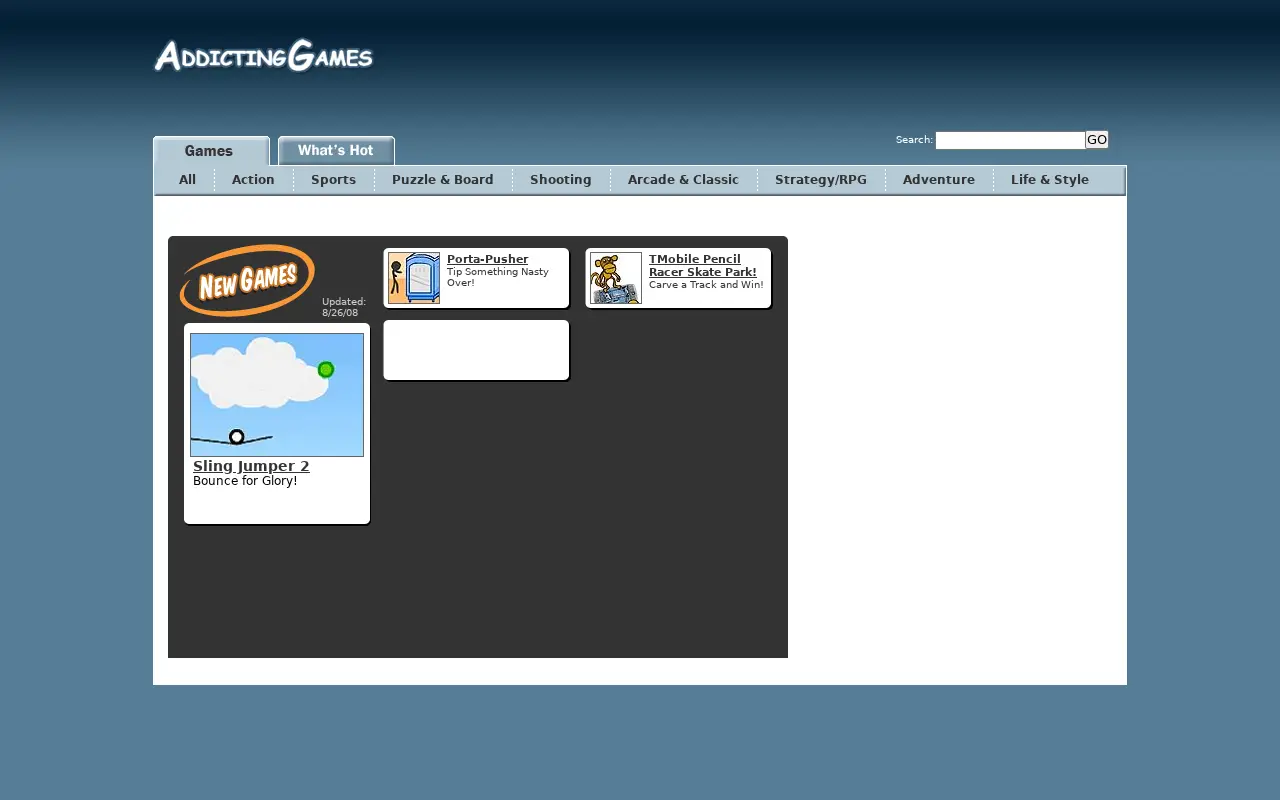Open the Strategy/RPG category

coord(821,180)
